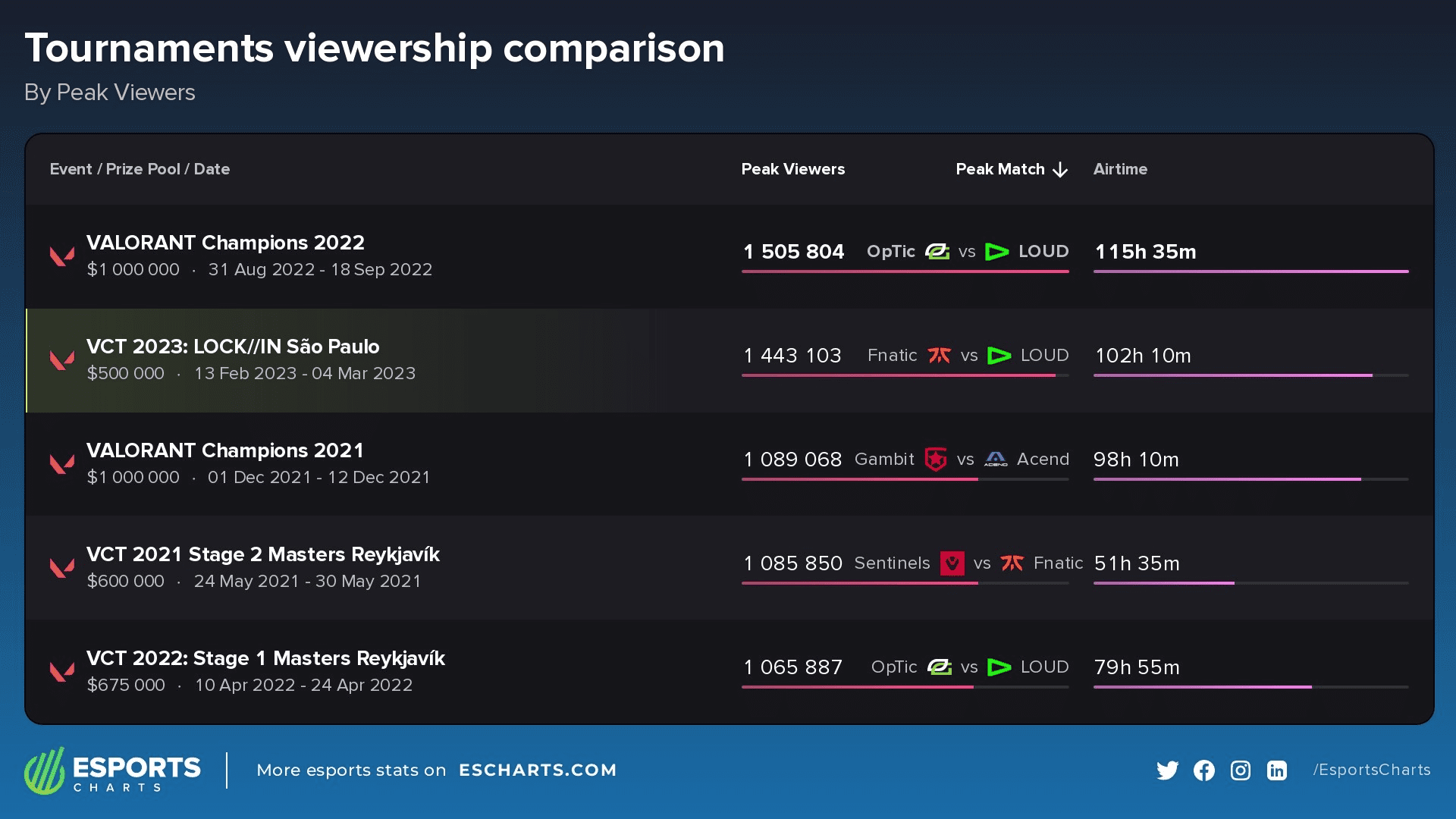
Task: Select the Airtime column header
Action: point(1119,169)
